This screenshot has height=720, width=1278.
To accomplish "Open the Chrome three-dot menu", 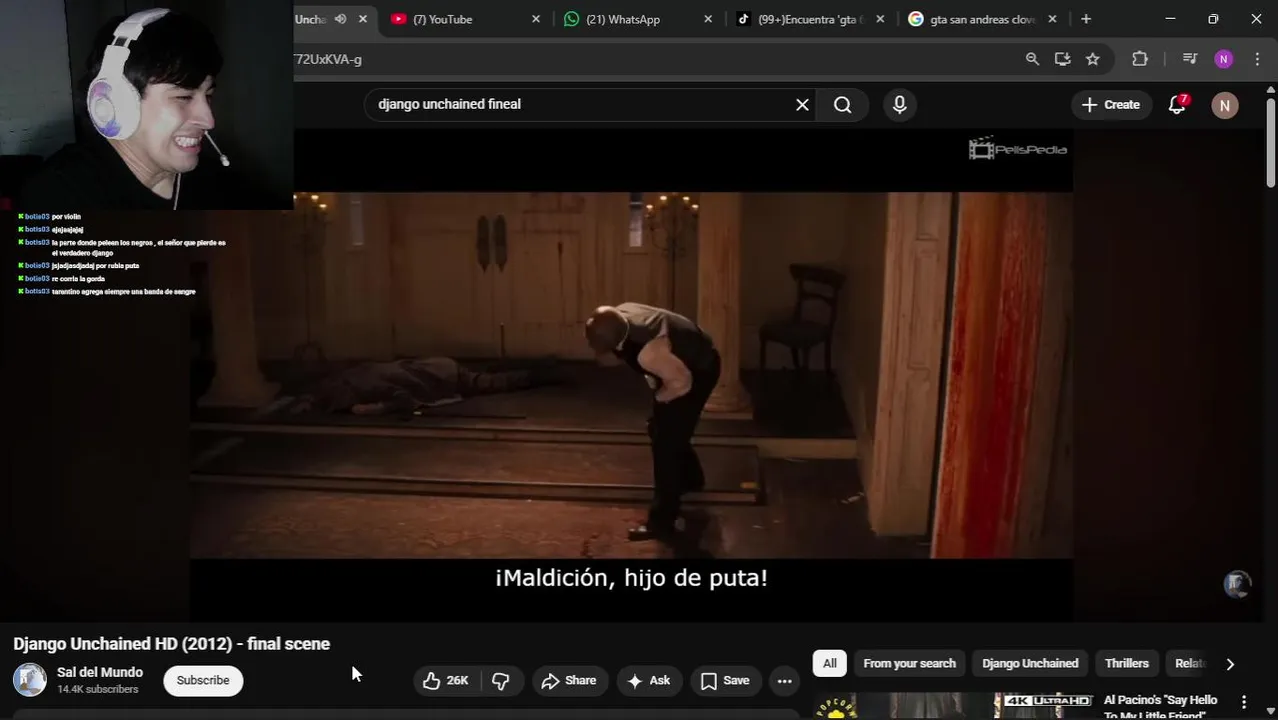I will pos(1257,59).
